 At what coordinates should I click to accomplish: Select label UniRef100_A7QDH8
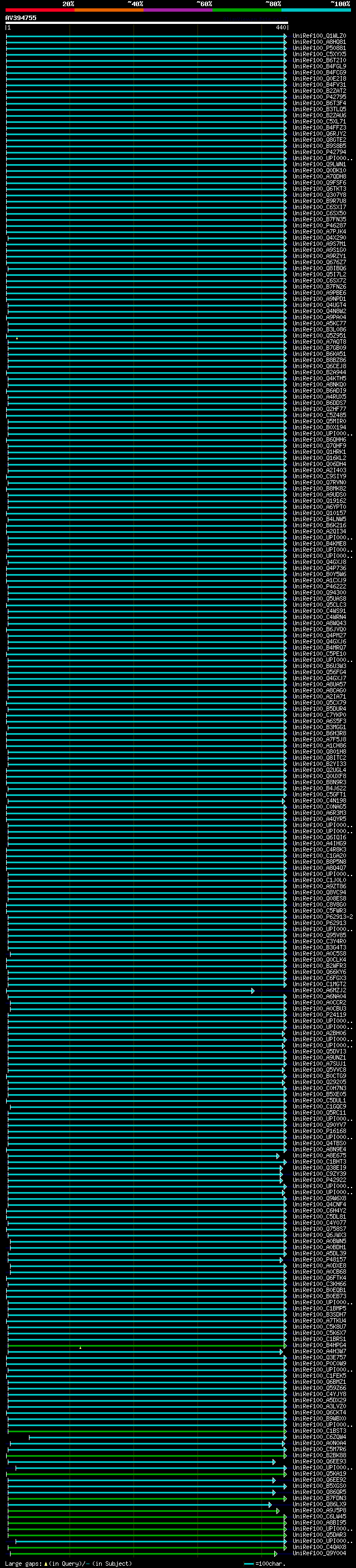[319, 176]
